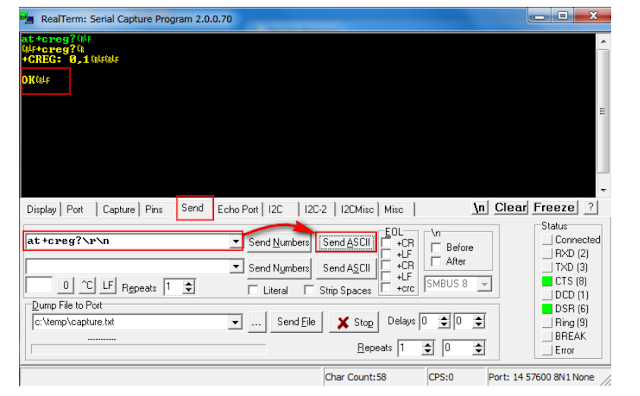640x396 pixels.
Task: Enable the Literal checkbox
Action: 253,290
